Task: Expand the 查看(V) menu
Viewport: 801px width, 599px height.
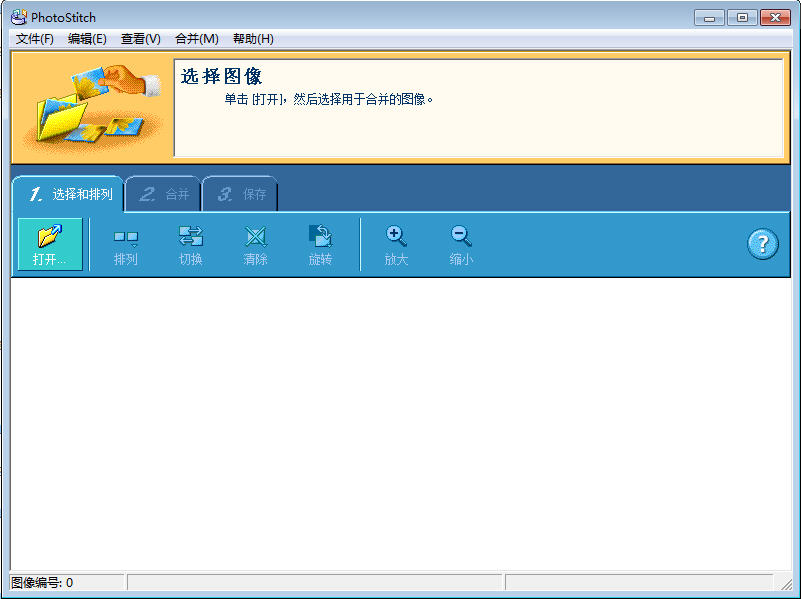Action: (x=140, y=39)
